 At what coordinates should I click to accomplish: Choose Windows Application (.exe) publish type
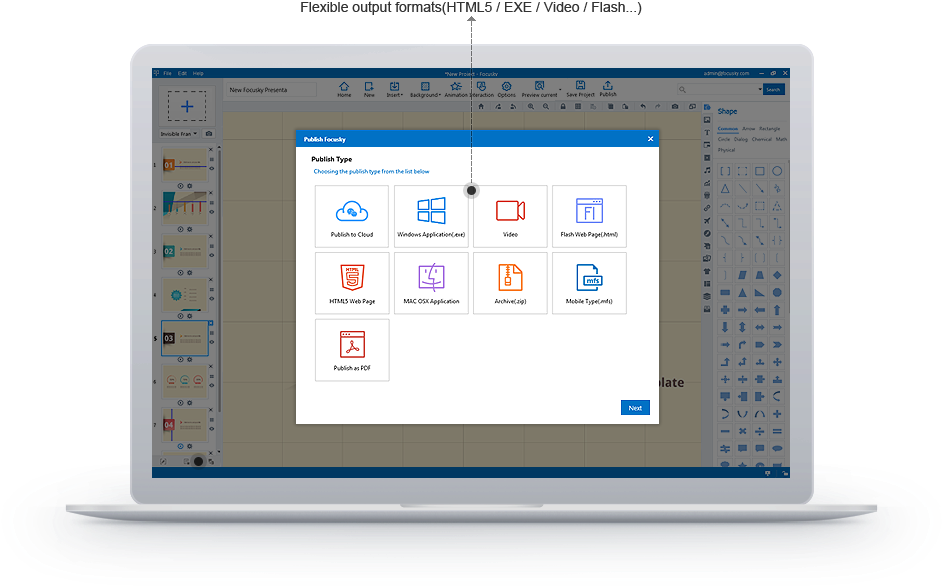[x=431, y=216]
